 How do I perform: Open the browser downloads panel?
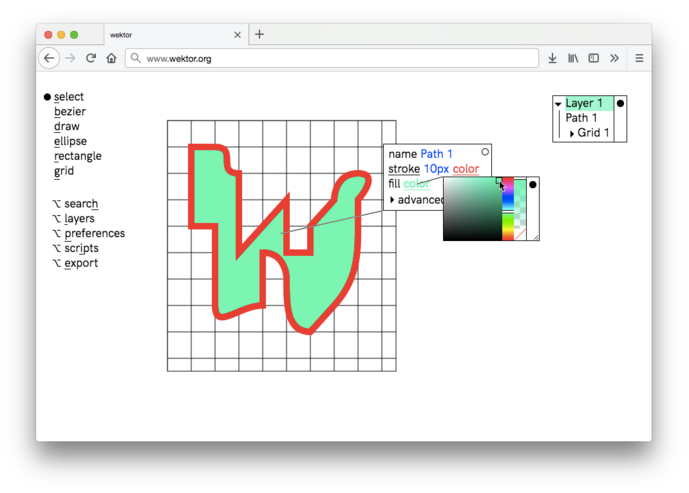point(552,59)
